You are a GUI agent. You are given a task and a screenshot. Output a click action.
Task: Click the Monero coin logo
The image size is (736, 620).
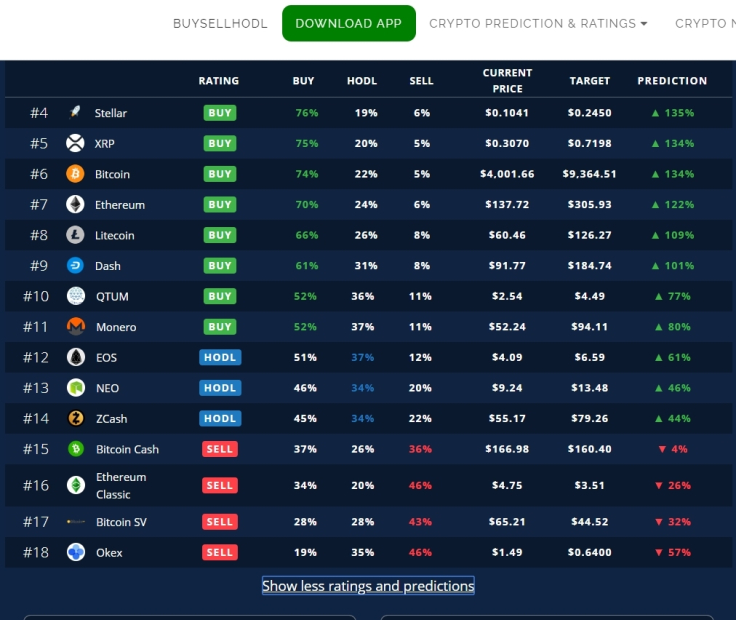tap(76, 327)
